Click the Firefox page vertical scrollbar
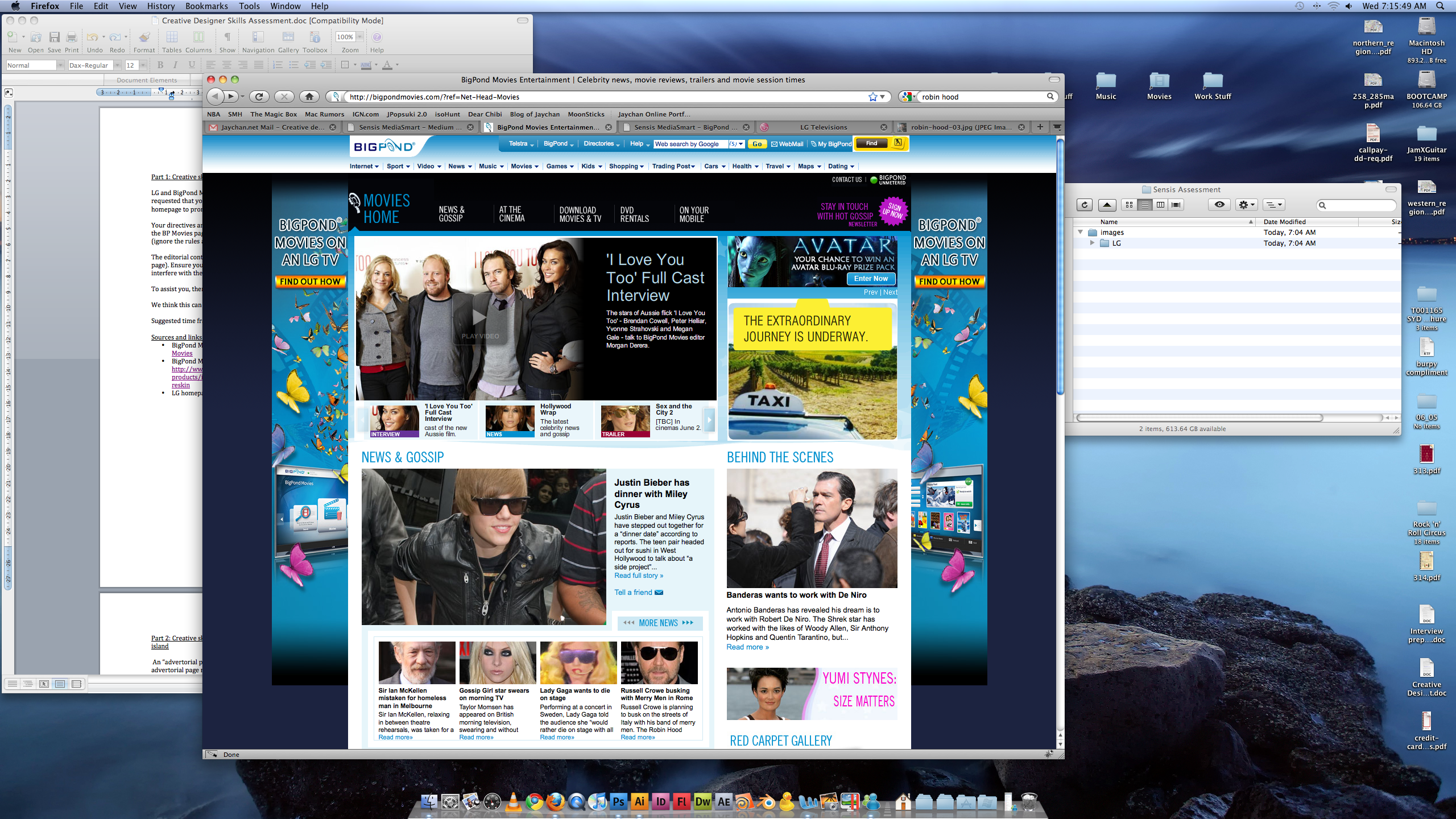1456x819 pixels. (x=1060, y=267)
